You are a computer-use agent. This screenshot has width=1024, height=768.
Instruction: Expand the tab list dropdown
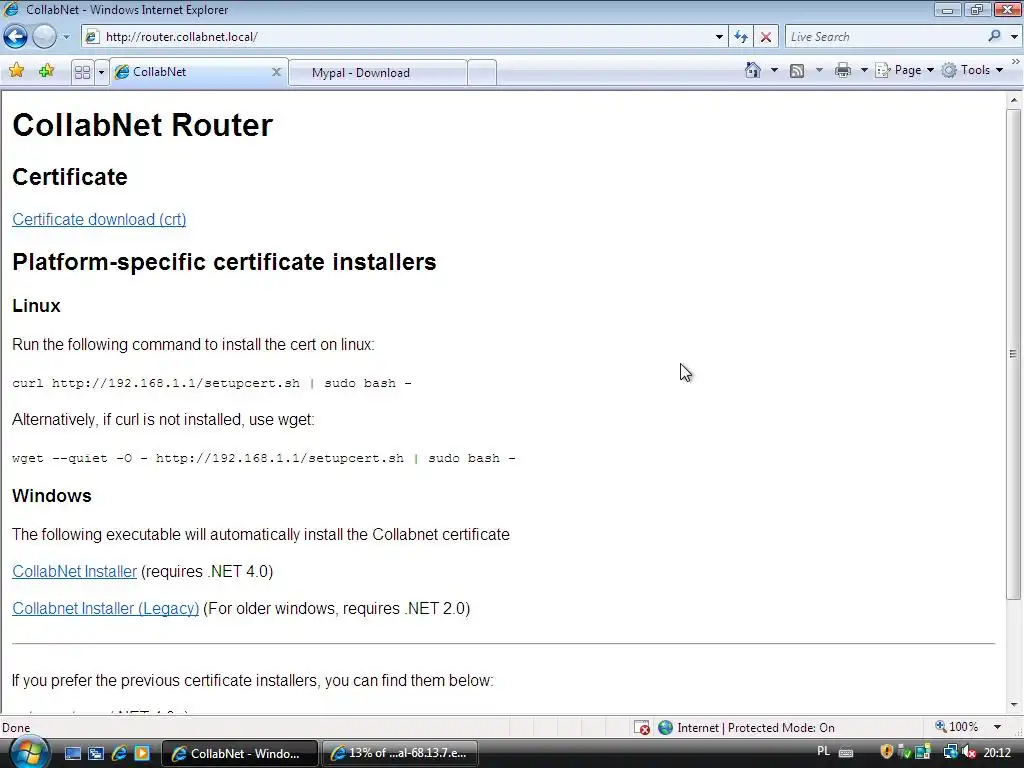tap(101, 72)
